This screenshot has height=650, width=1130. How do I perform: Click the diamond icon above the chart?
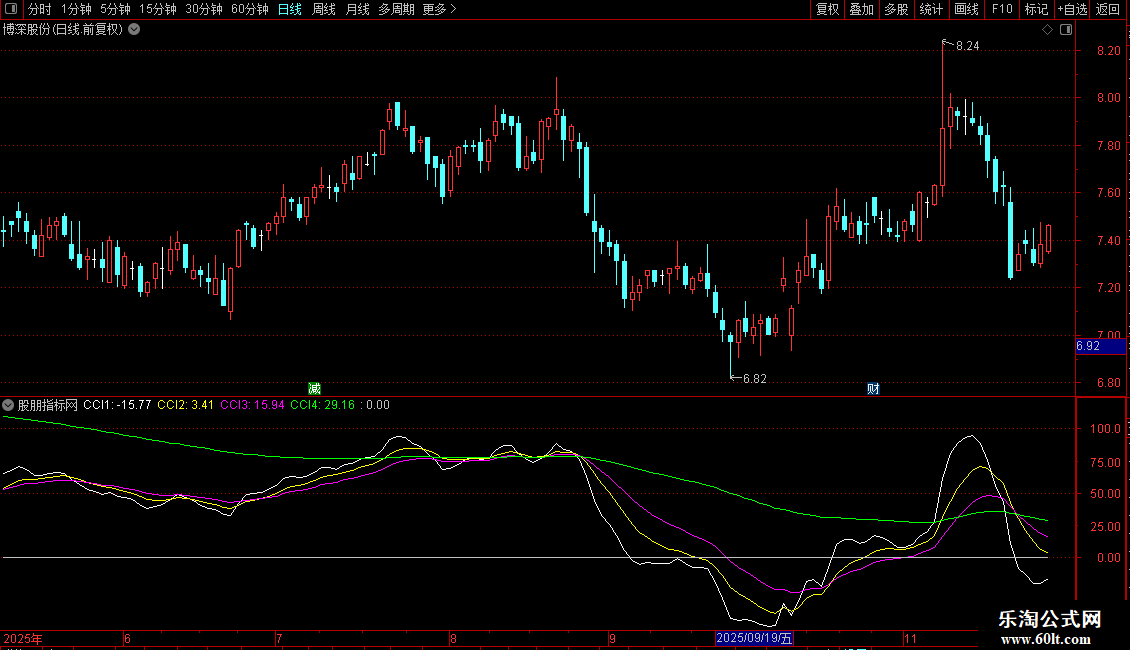(x=1047, y=29)
